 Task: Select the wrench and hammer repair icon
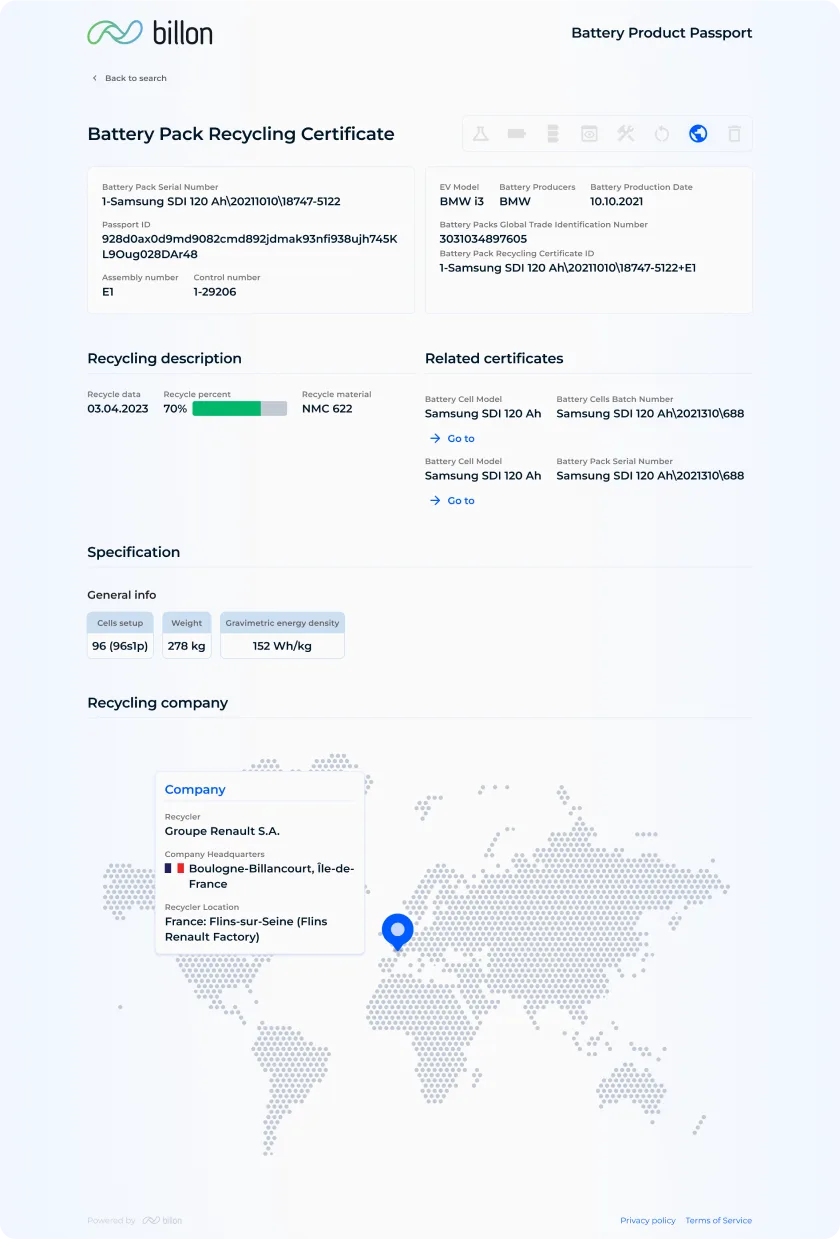[626, 133]
